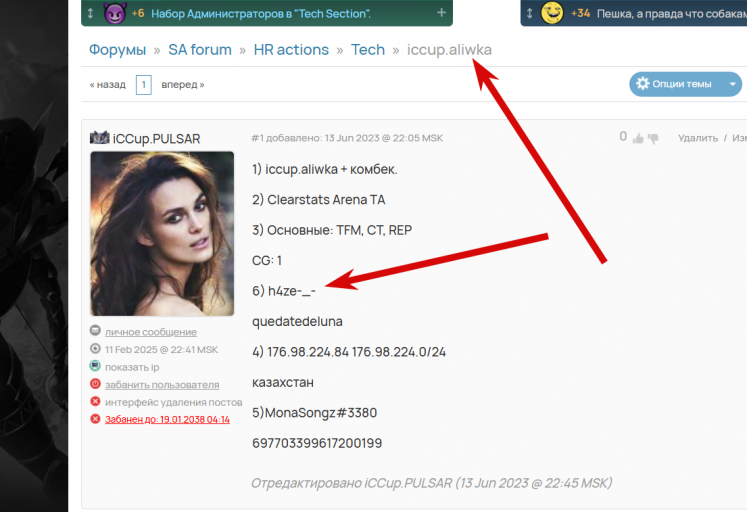Open the Пешка, а правда topic
The width and height of the screenshot is (747, 512).
tap(671, 14)
